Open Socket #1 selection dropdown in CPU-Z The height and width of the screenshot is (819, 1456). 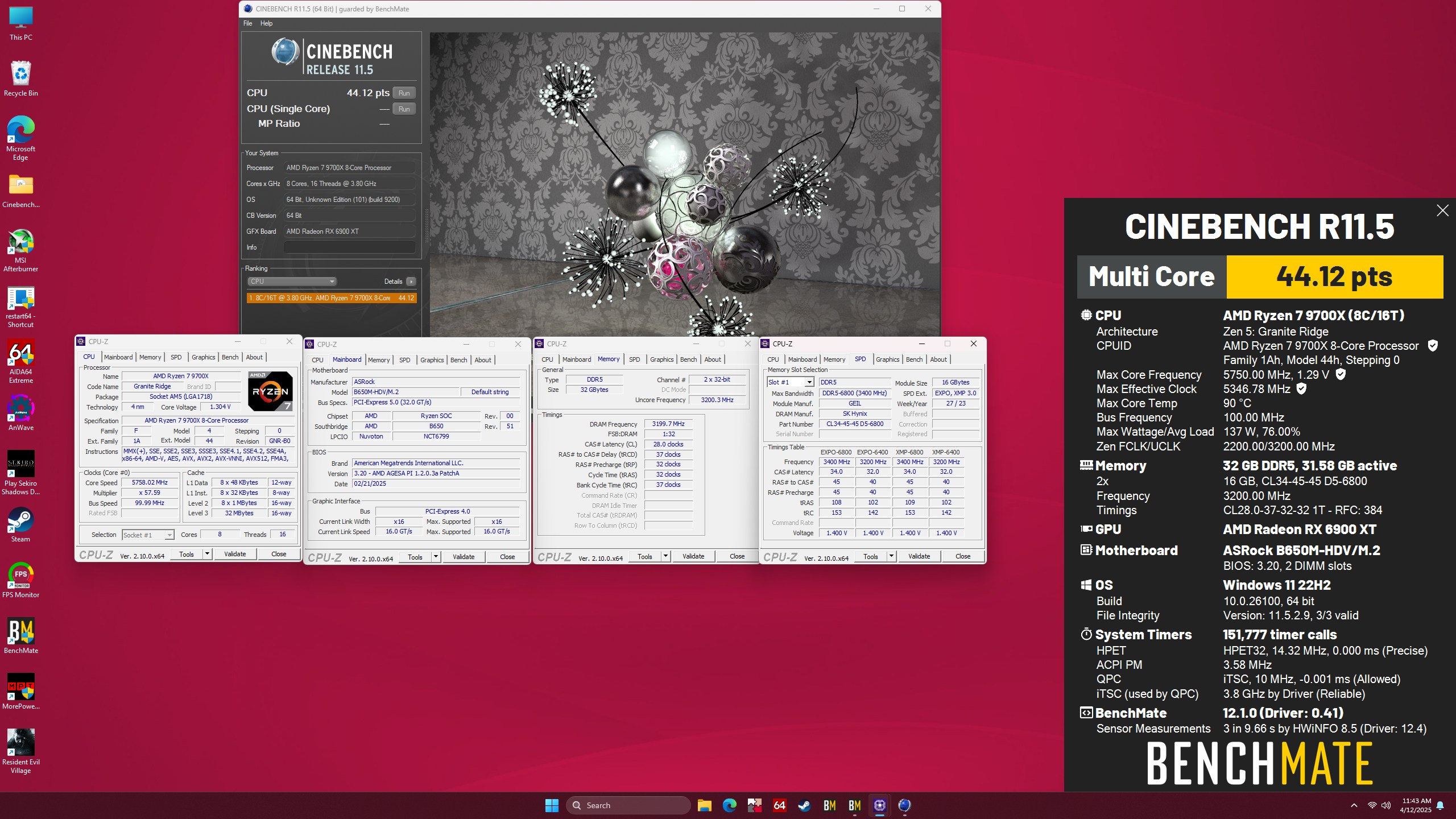click(x=148, y=535)
